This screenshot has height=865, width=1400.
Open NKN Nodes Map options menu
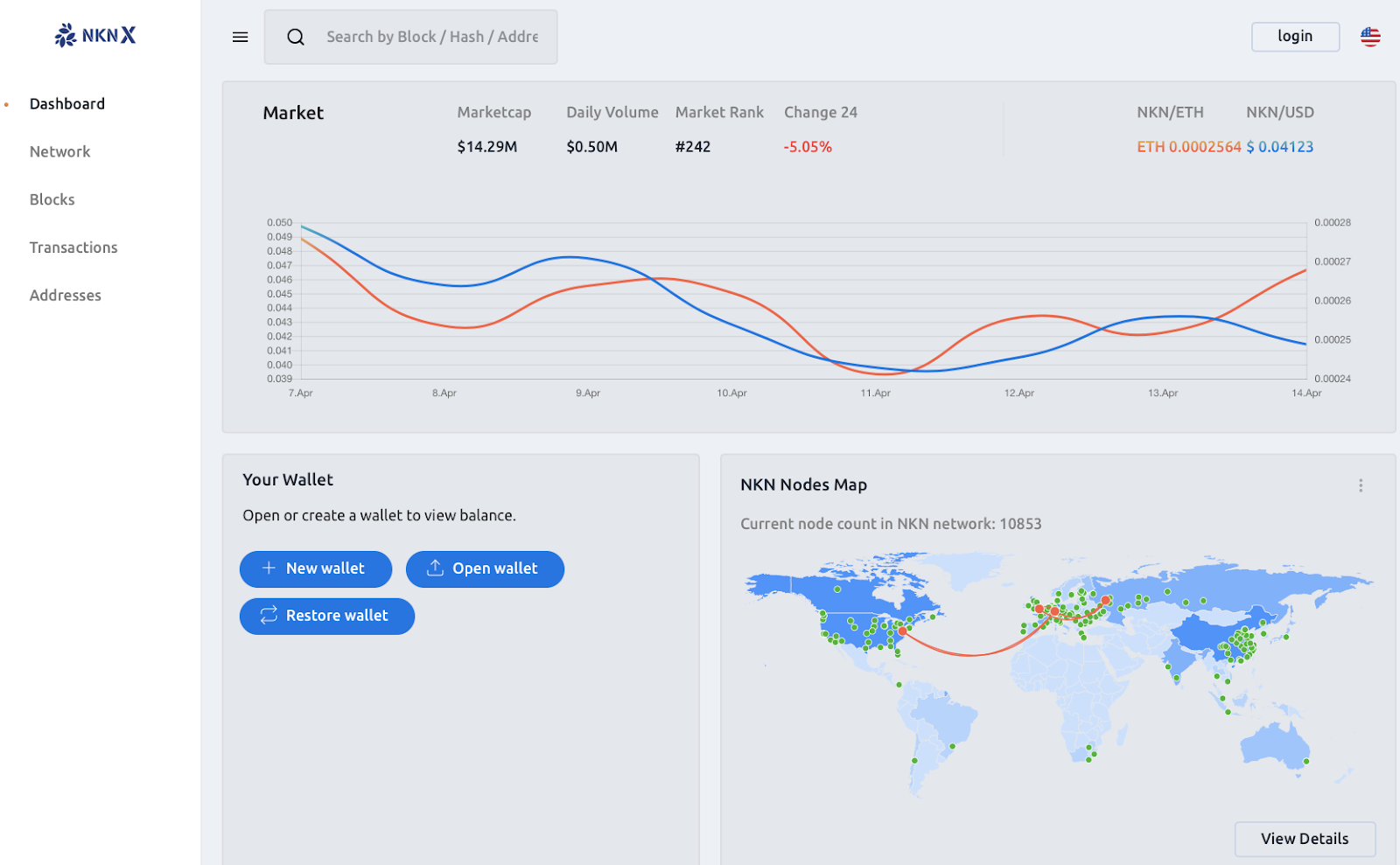(x=1361, y=485)
